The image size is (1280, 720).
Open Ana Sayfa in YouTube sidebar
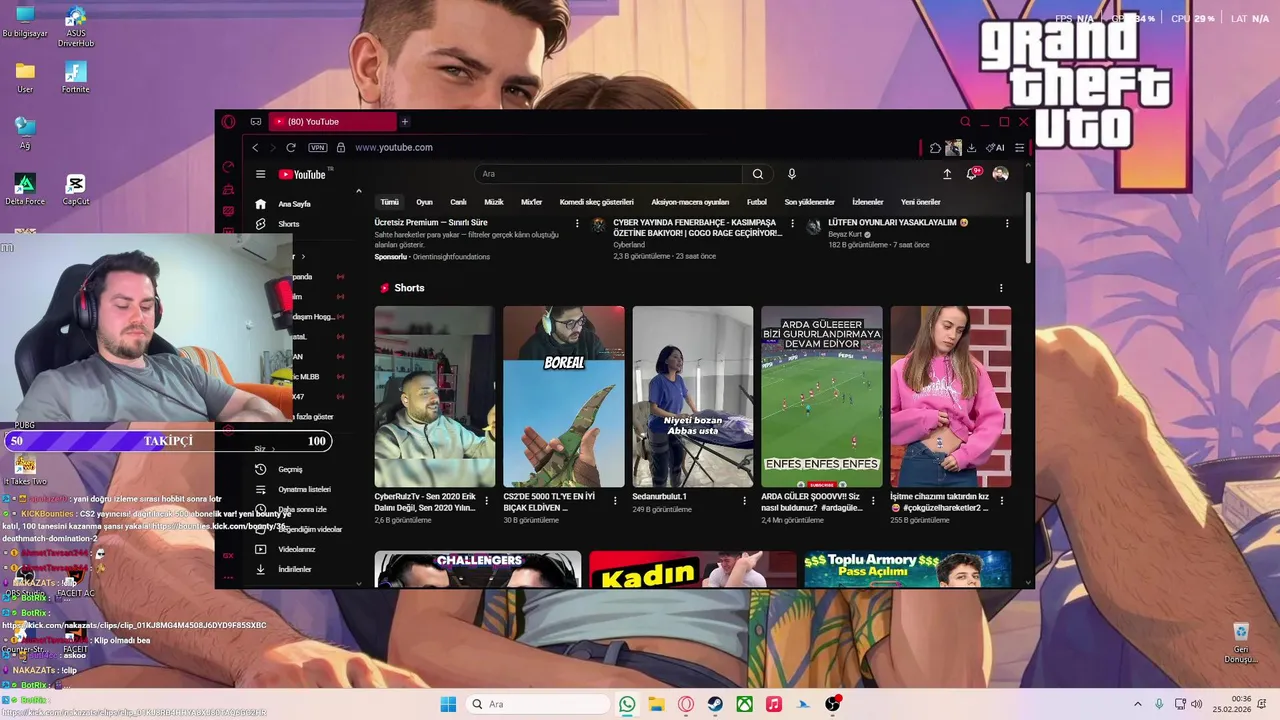295,204
